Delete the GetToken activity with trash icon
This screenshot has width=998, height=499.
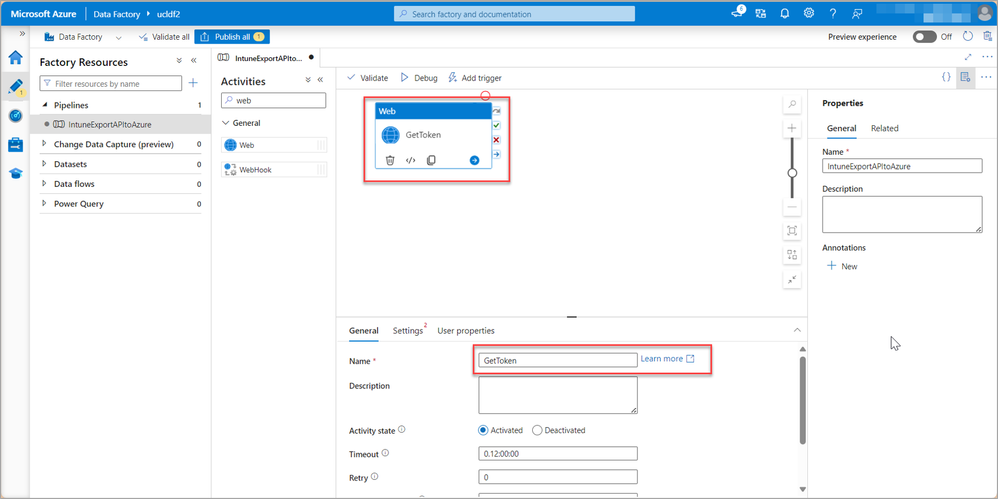pyautogui.click(x=391, y=160)
